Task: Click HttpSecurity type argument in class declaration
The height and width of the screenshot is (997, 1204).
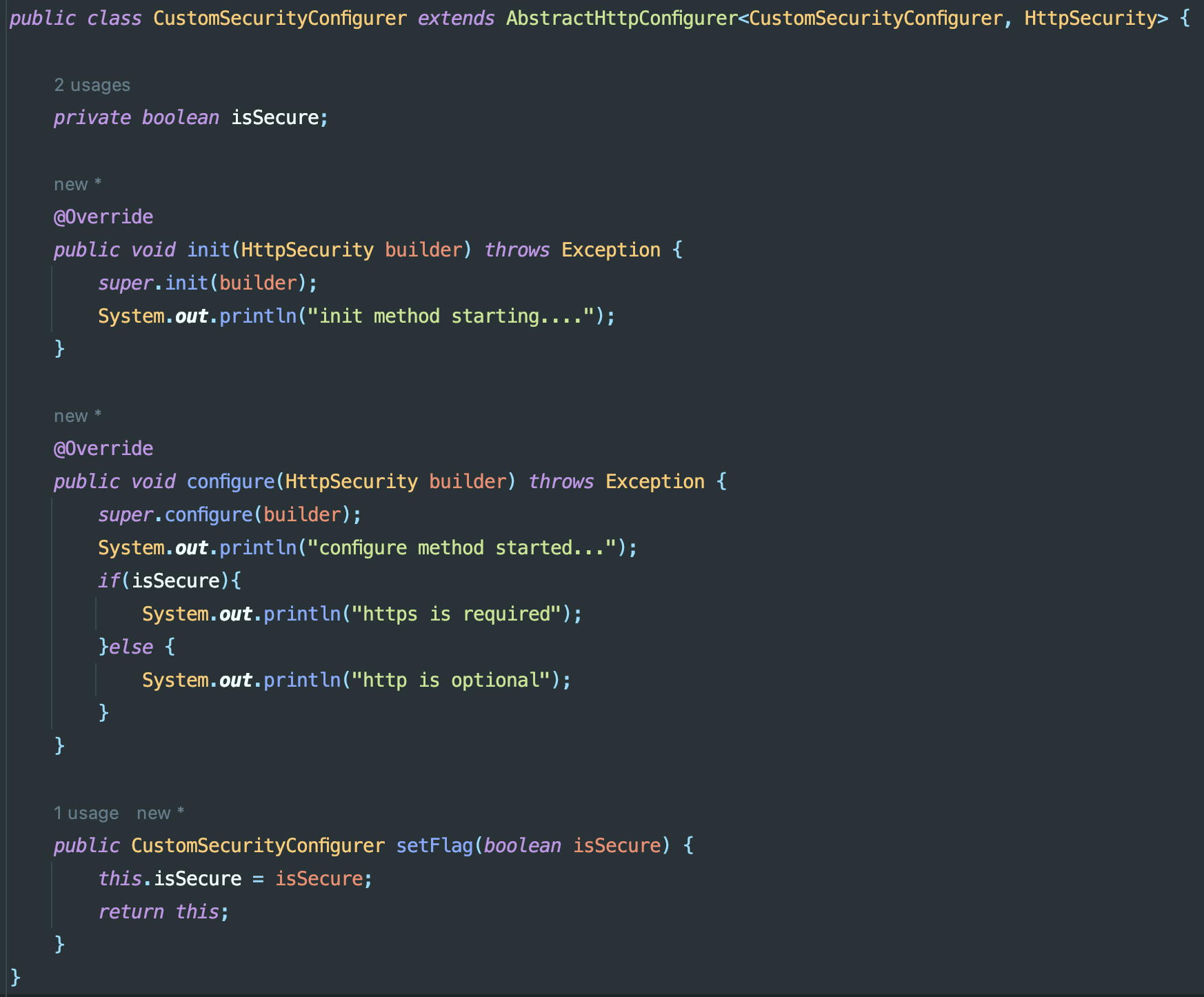Action: pos(1090,18)
